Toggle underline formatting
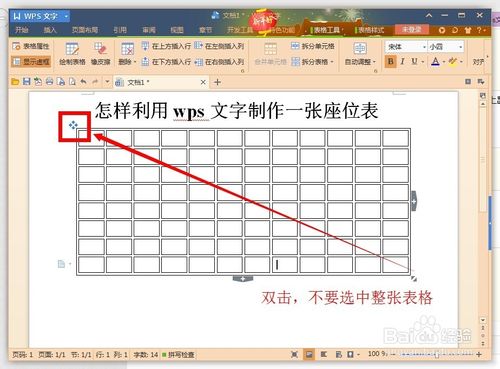 (414, 62)
